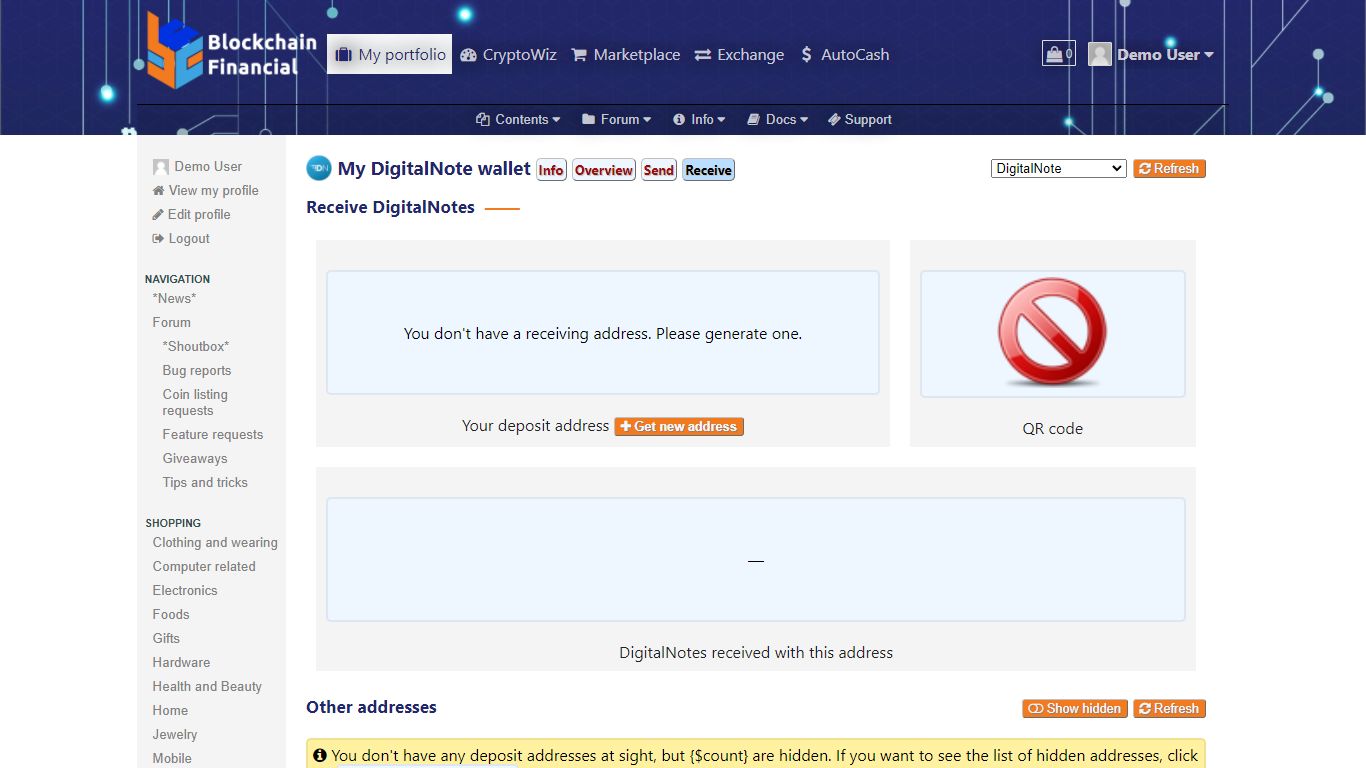Browse Hardware category
The height and width of the screenshot is (768, 1366).
pos(181,662)
